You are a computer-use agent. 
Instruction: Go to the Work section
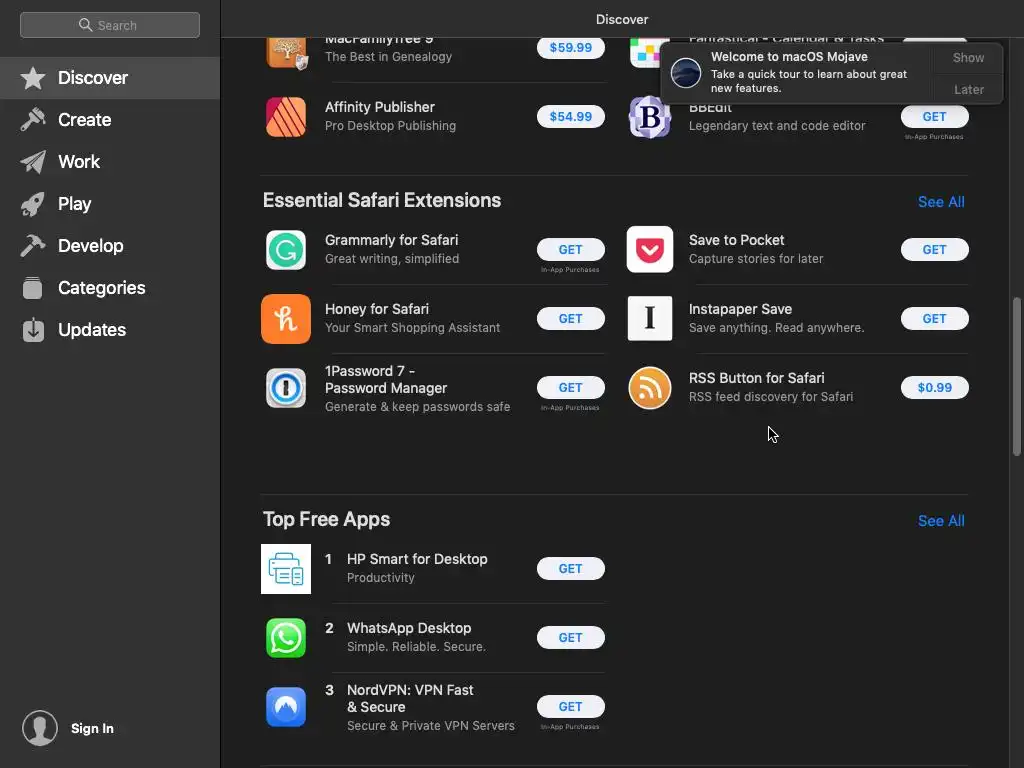click(x=110, y=162)
